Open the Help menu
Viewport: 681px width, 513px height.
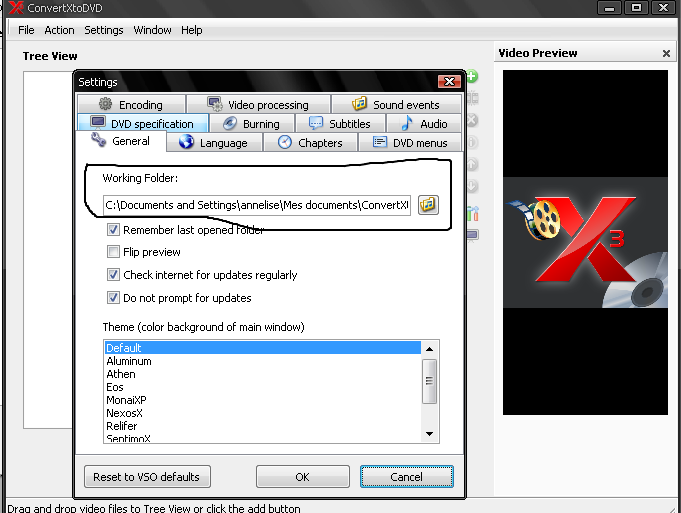click(192, 30)
